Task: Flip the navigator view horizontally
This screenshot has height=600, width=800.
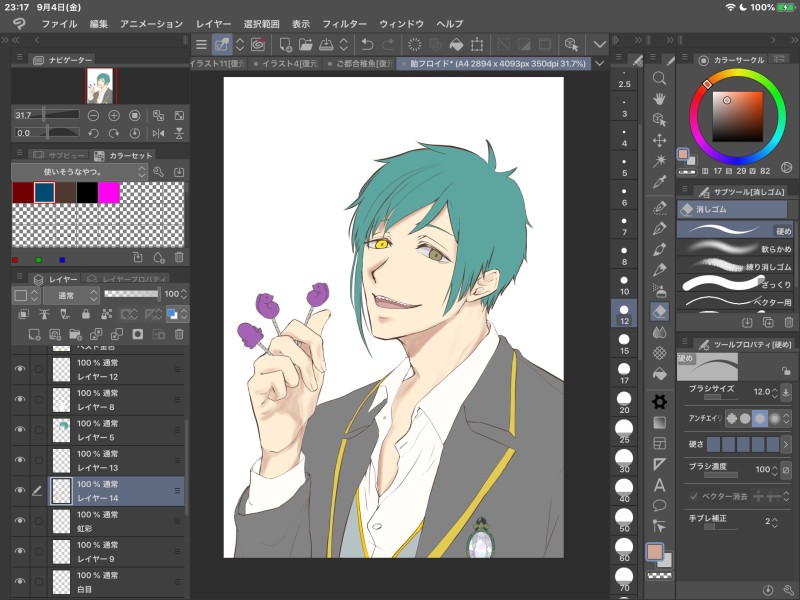Action: [159, 132]
